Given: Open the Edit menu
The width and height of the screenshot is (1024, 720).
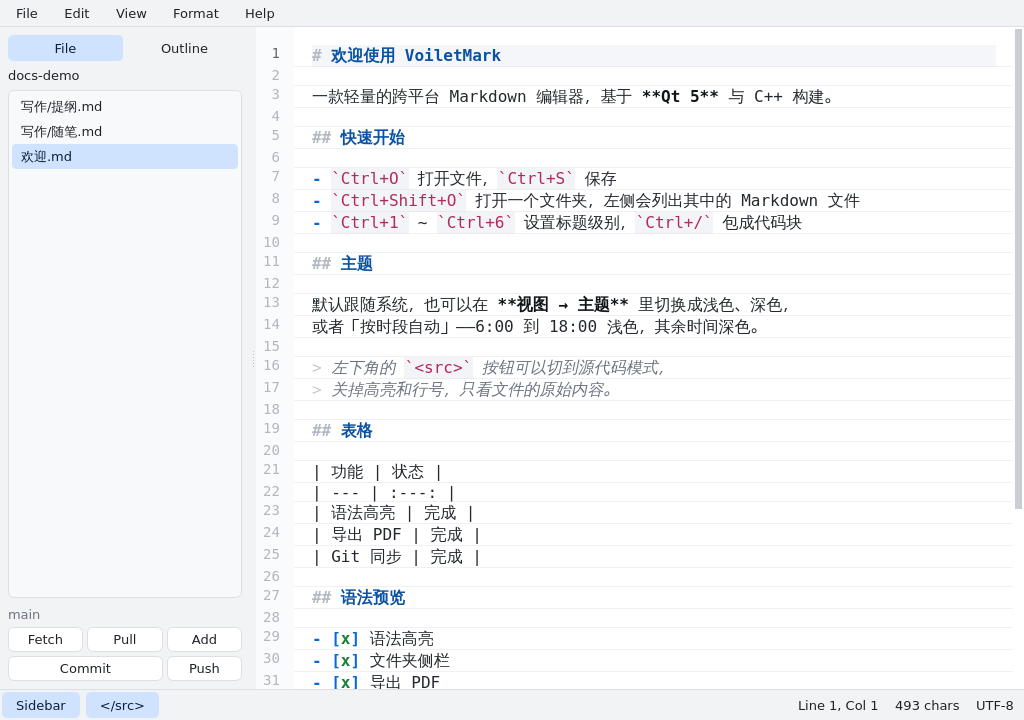Looking at the screenshot, I should tap(76, 13).
